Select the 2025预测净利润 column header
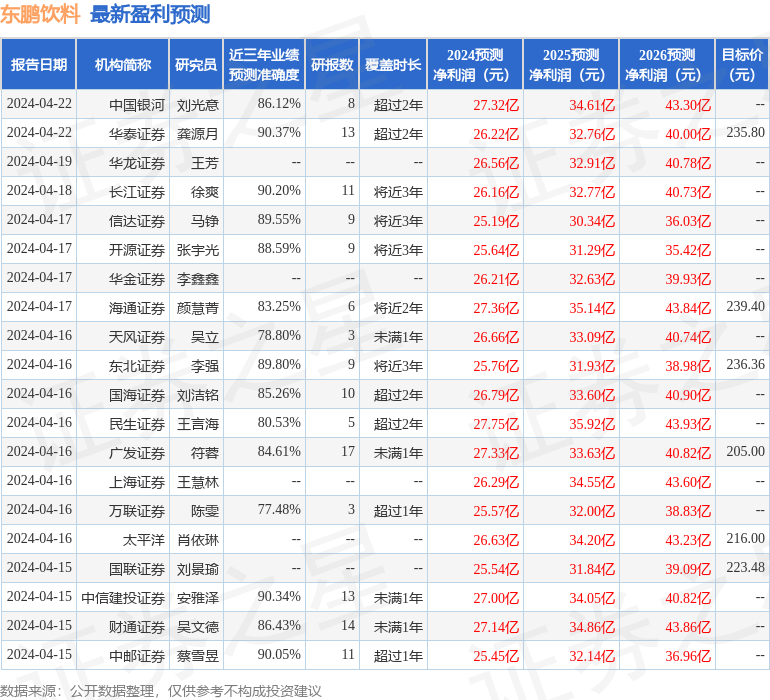 (x=571, y=64)
